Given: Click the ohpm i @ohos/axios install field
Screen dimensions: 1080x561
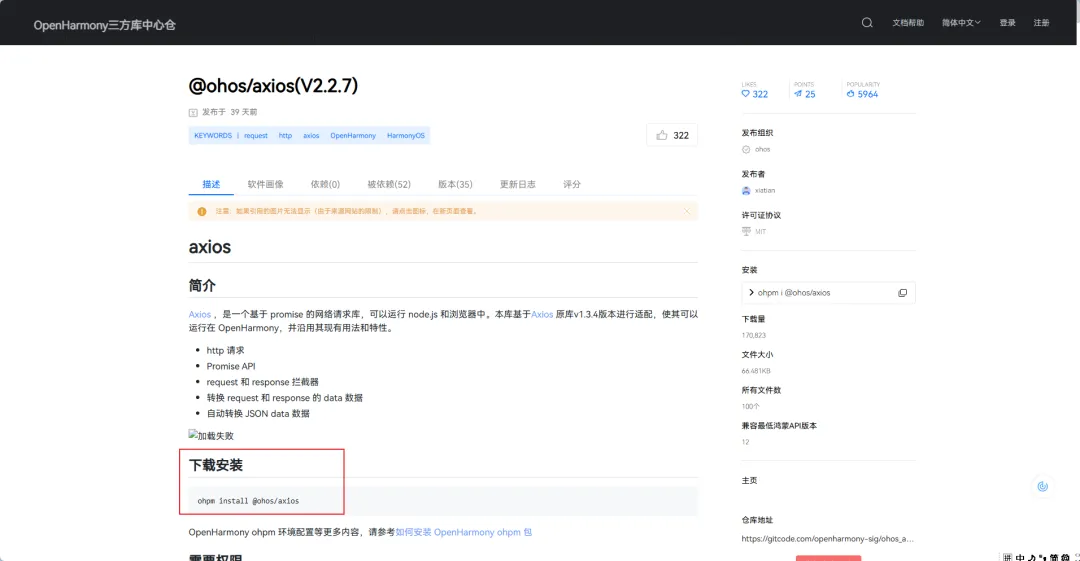Looking at the screenshot, I should click(828, 293).
